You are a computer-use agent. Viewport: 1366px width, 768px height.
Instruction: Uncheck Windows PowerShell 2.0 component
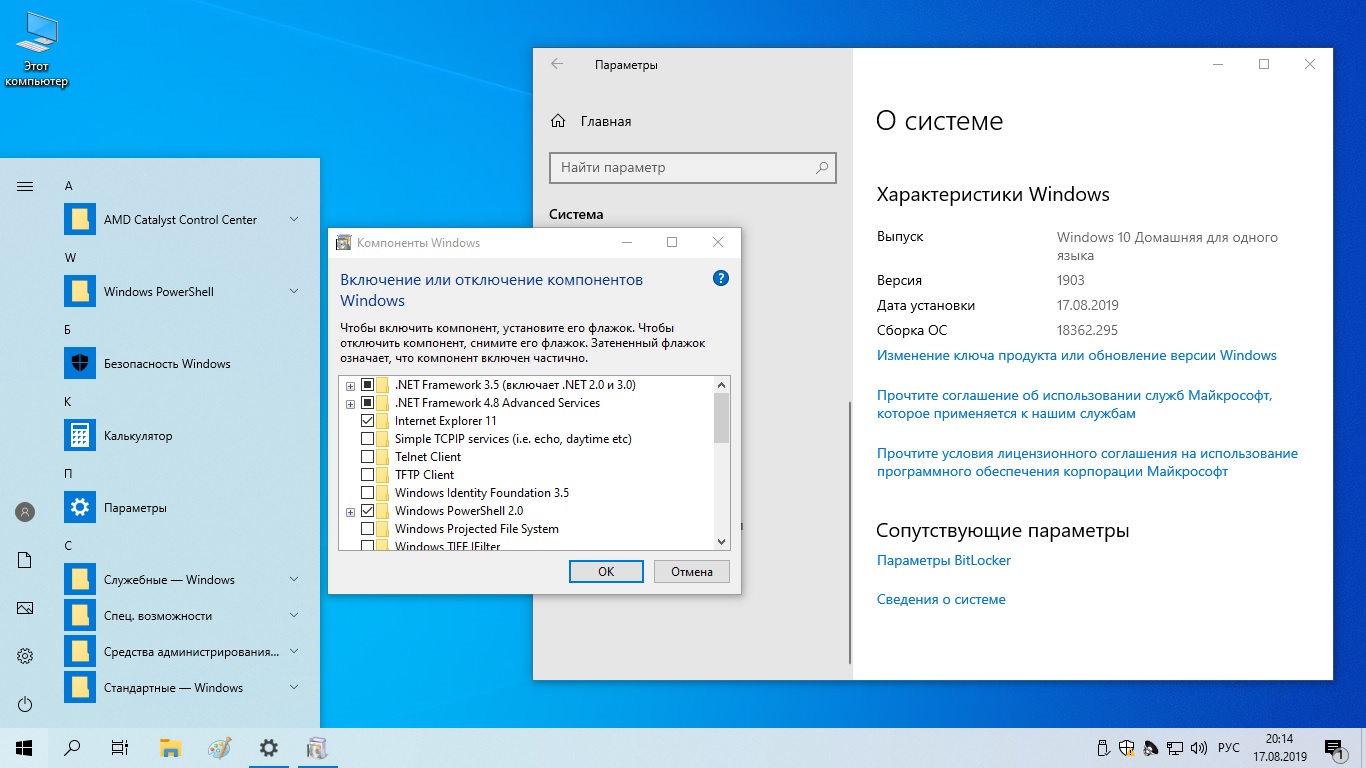[367, 511]
